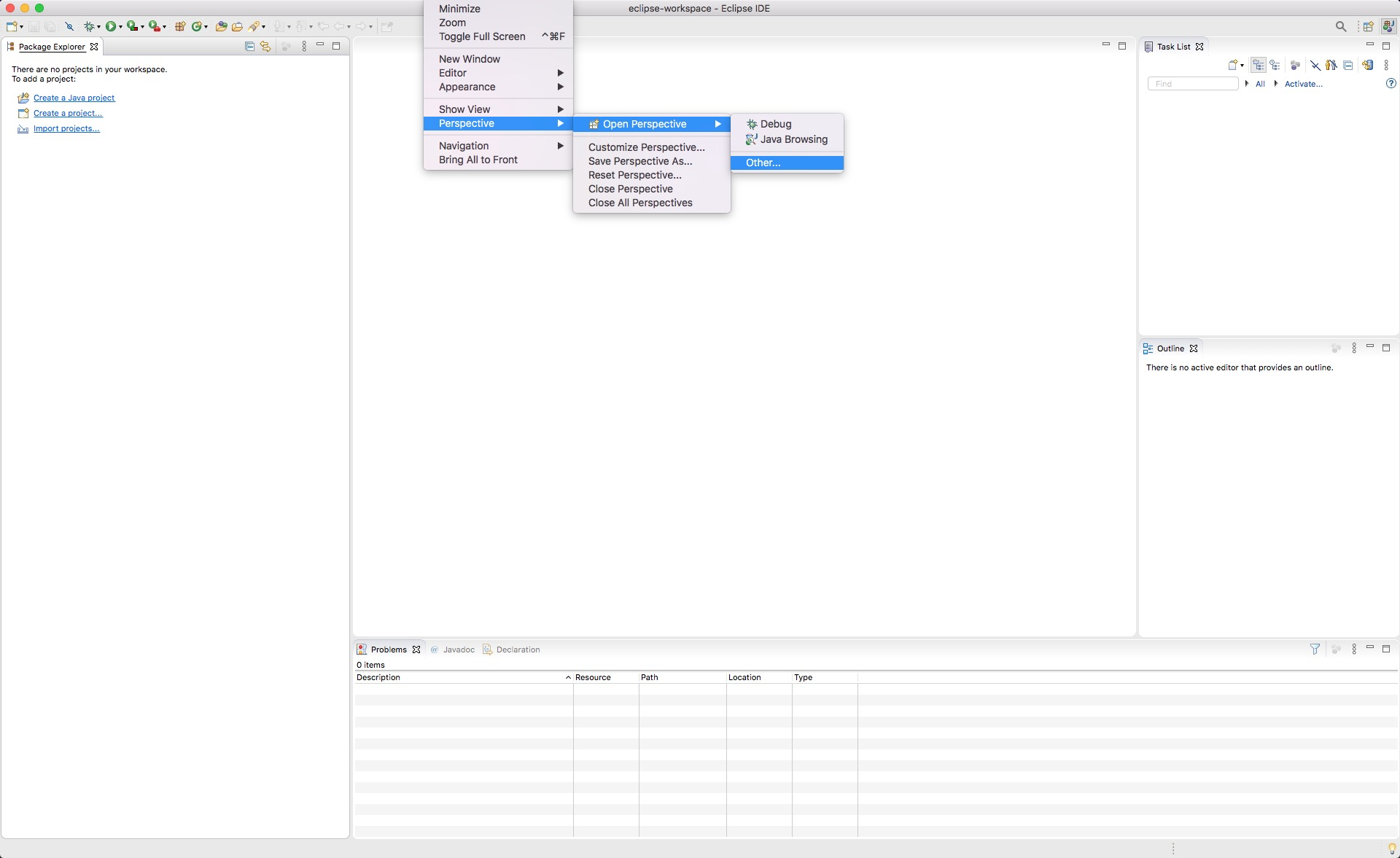Choose Debug perspective from submenu

click(x=787, y=124)
